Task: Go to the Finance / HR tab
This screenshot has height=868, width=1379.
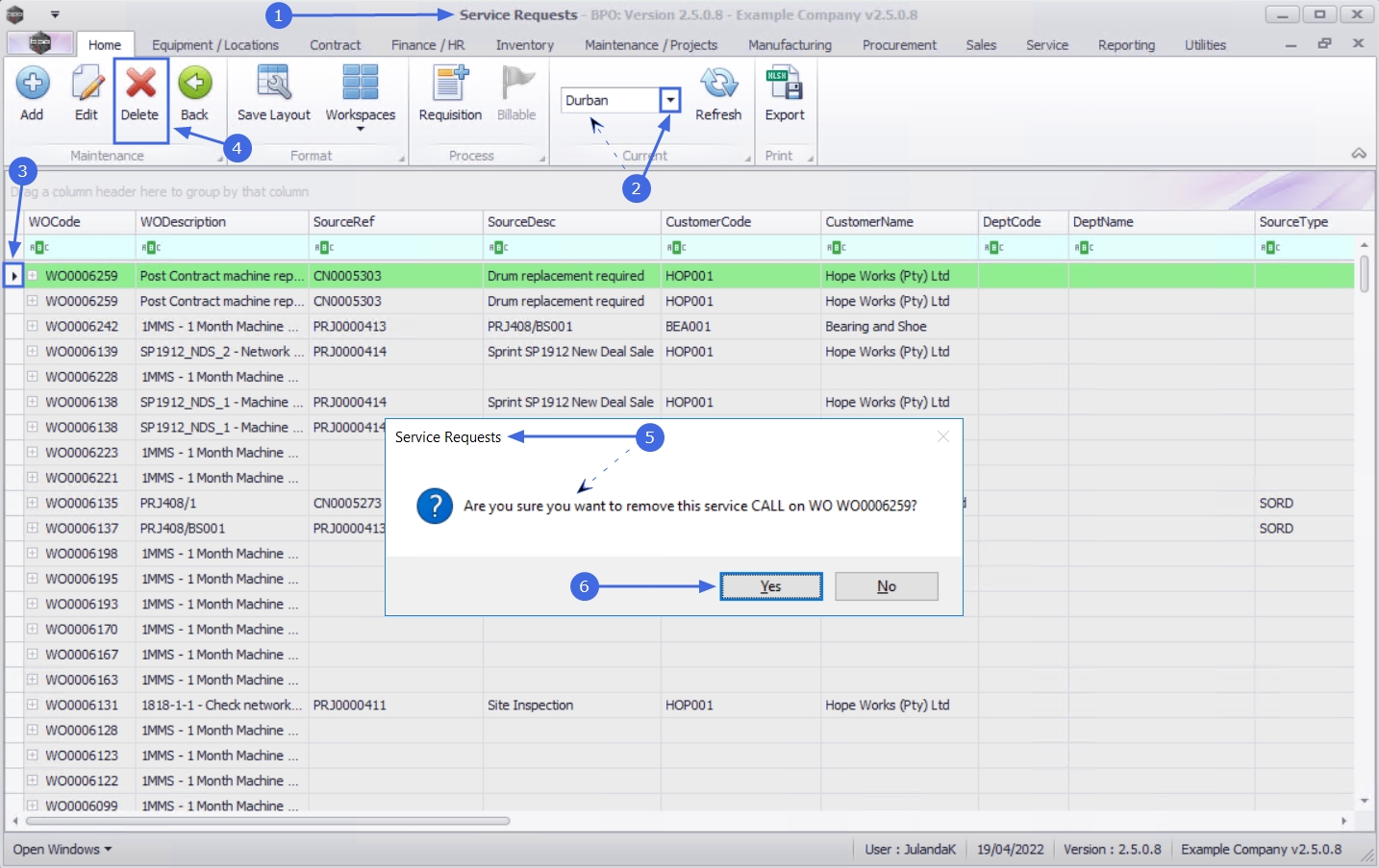Action: (x=428, y=45)
